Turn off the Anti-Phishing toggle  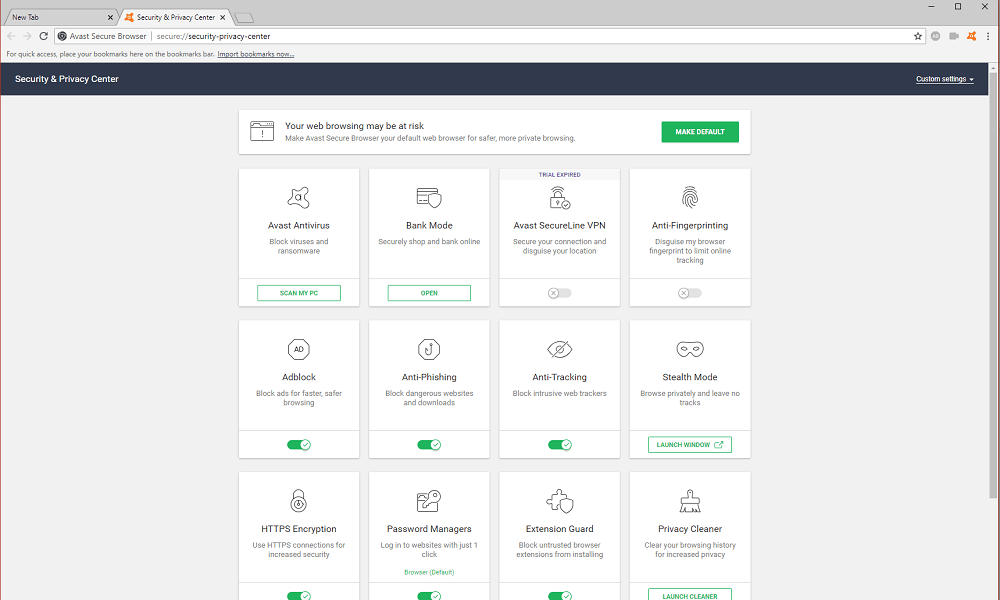tap(429, 445)
